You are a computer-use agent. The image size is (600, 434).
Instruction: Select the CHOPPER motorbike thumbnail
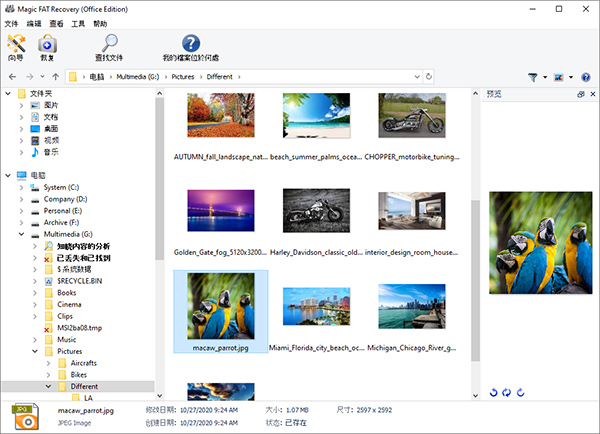[x=412, y=115]
